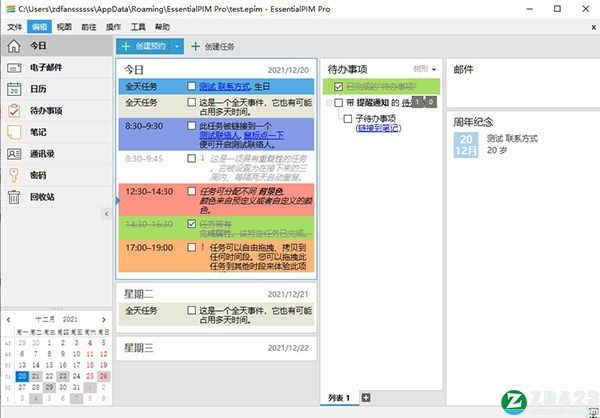Open the 操作 Actions menu
The height and width of the screenshot is (418, 600).
(x=113, y=27)
